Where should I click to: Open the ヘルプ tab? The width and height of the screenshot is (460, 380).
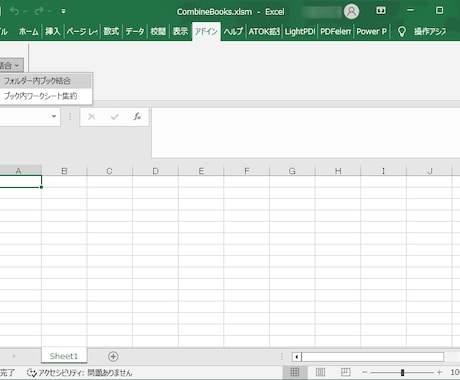[233, 32]
